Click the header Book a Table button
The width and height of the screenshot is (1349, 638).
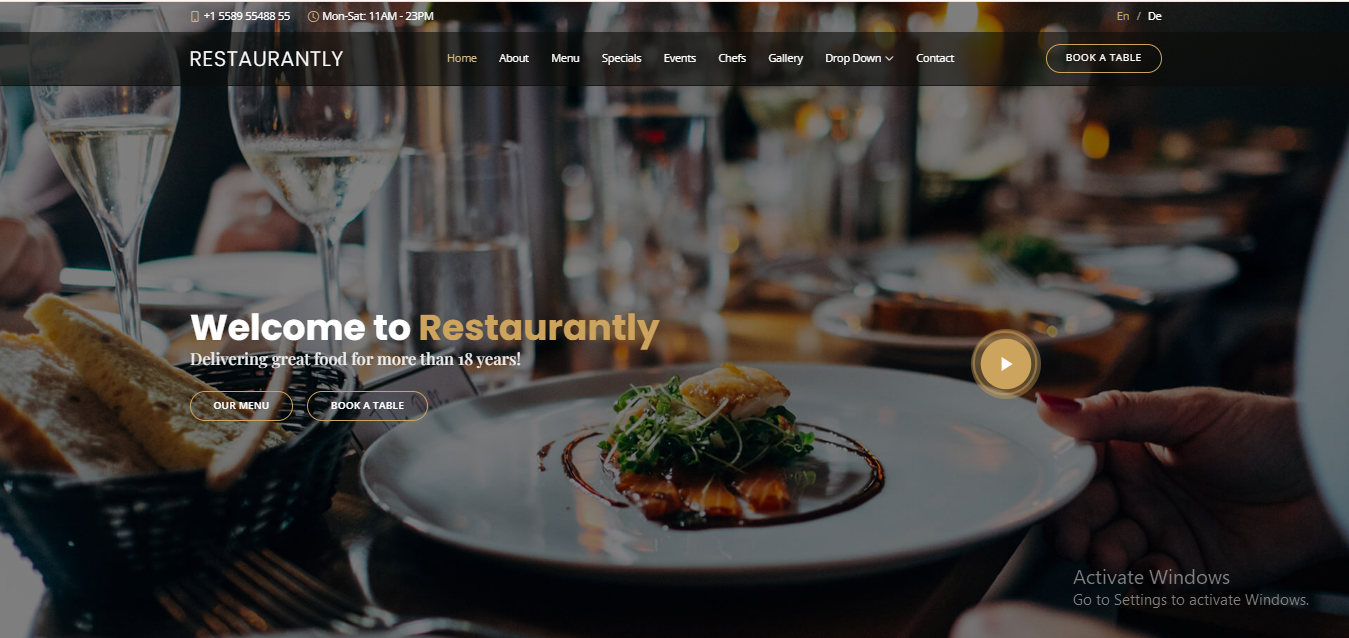click(1104, 58)
